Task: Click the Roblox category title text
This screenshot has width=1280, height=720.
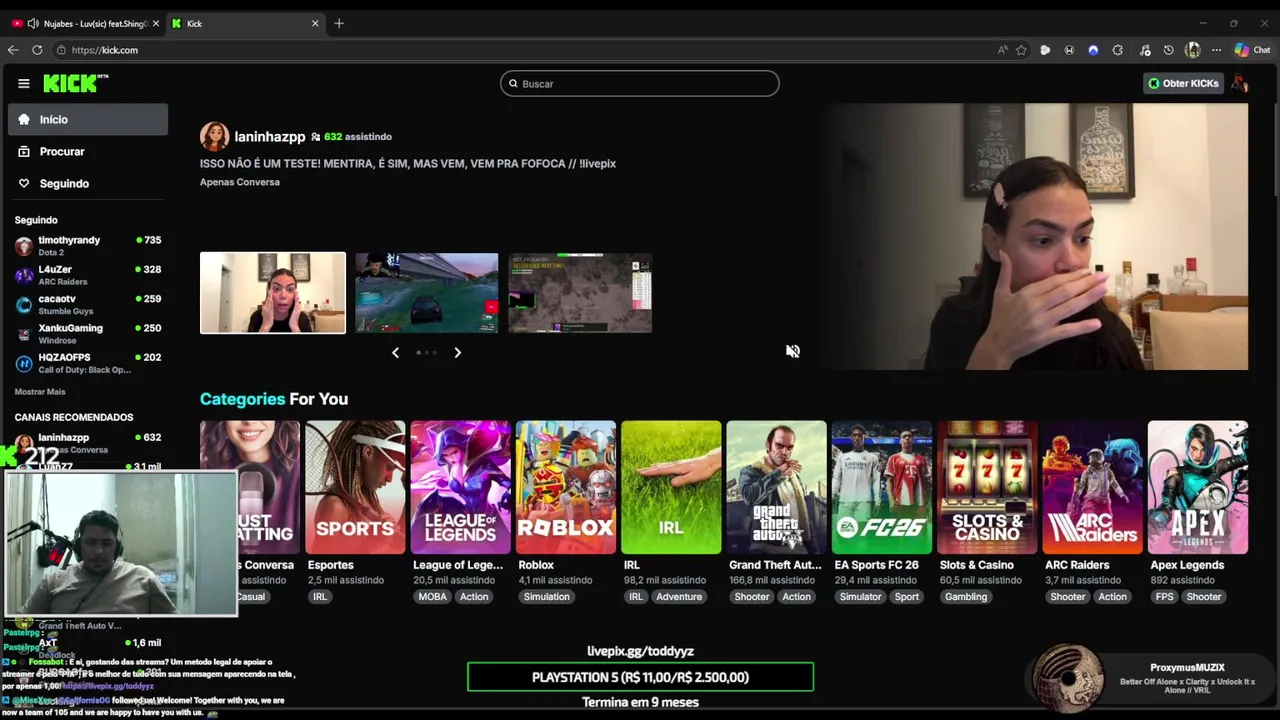Action: (x=536, y=565)
